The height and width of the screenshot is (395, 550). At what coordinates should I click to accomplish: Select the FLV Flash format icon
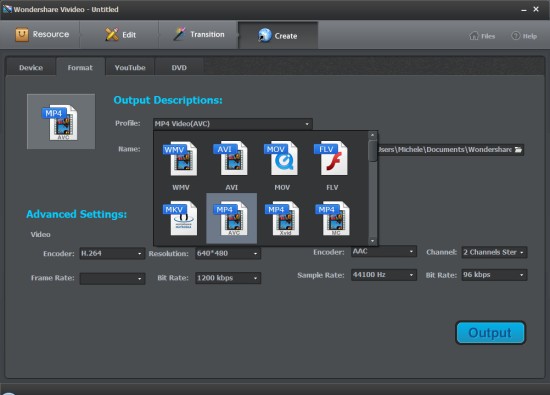click(331, 158)
